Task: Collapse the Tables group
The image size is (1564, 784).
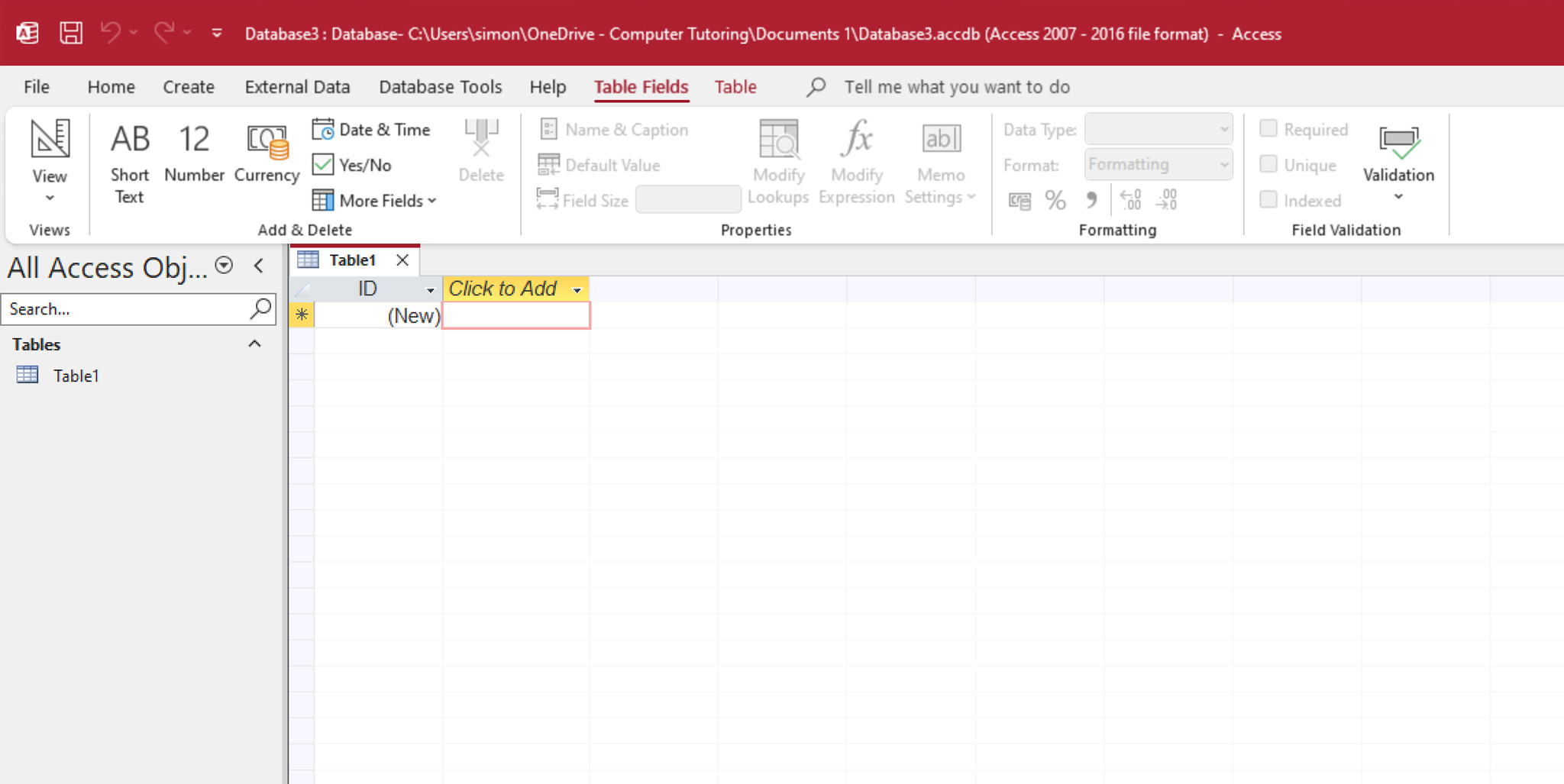Action: coord(254,344)
